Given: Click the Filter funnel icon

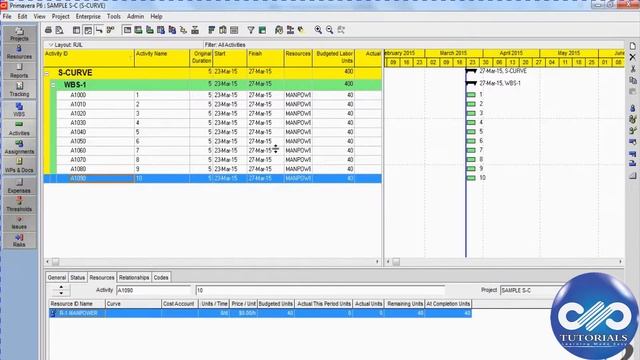Looking at the screenshot, I should click(x=251, y=30).
